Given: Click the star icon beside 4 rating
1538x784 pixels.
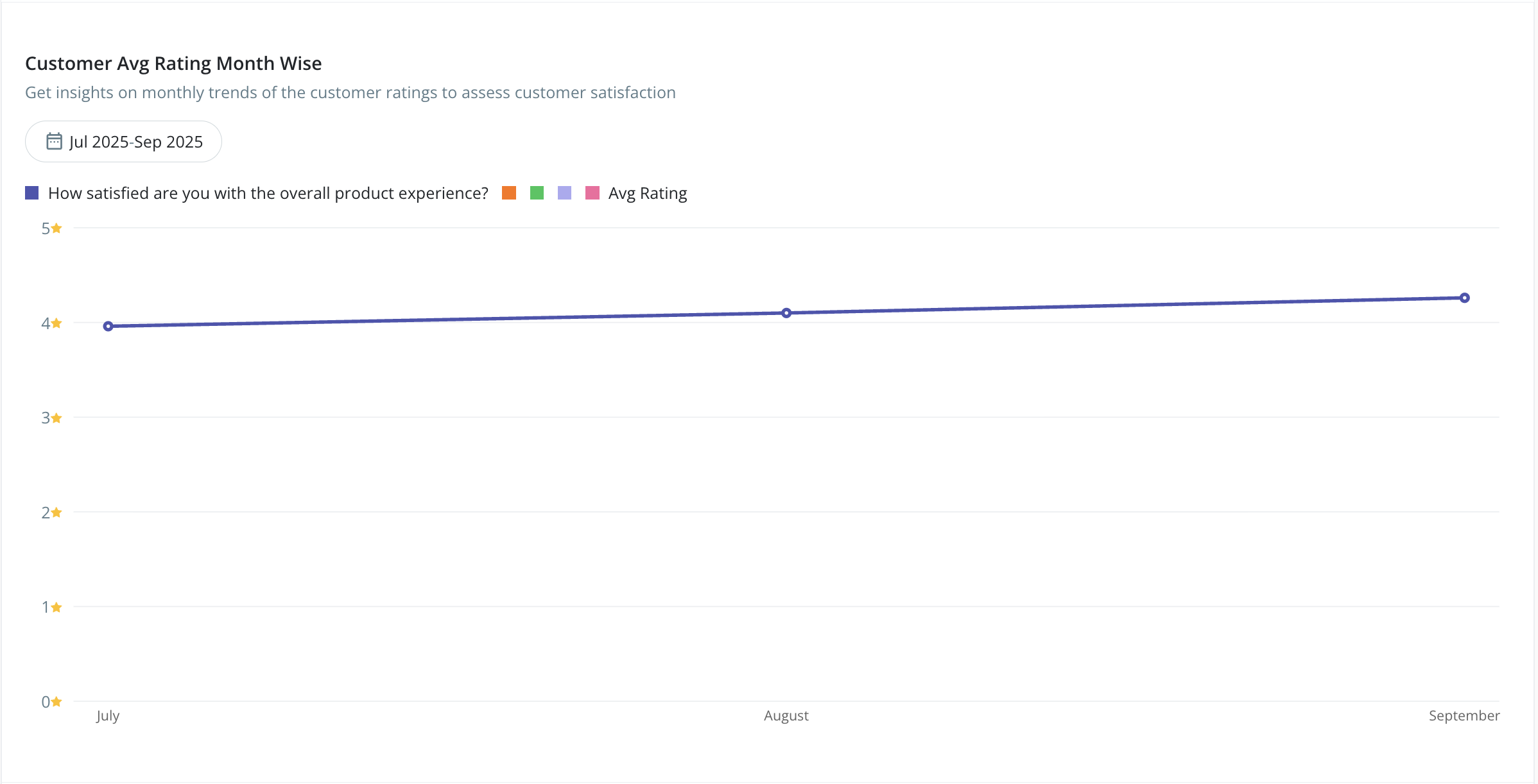Looking at the screenshot, I should coord(56,323).
